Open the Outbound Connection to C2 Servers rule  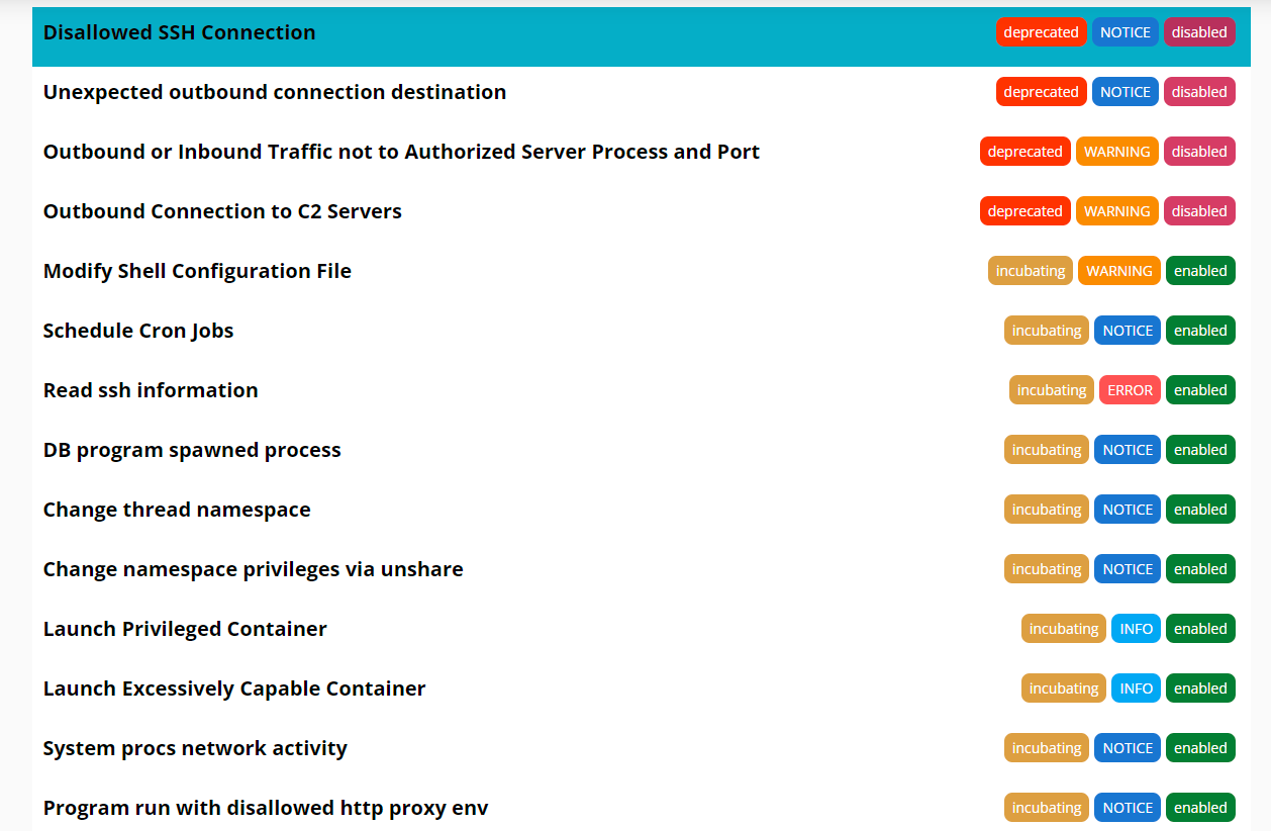(222, 211)
